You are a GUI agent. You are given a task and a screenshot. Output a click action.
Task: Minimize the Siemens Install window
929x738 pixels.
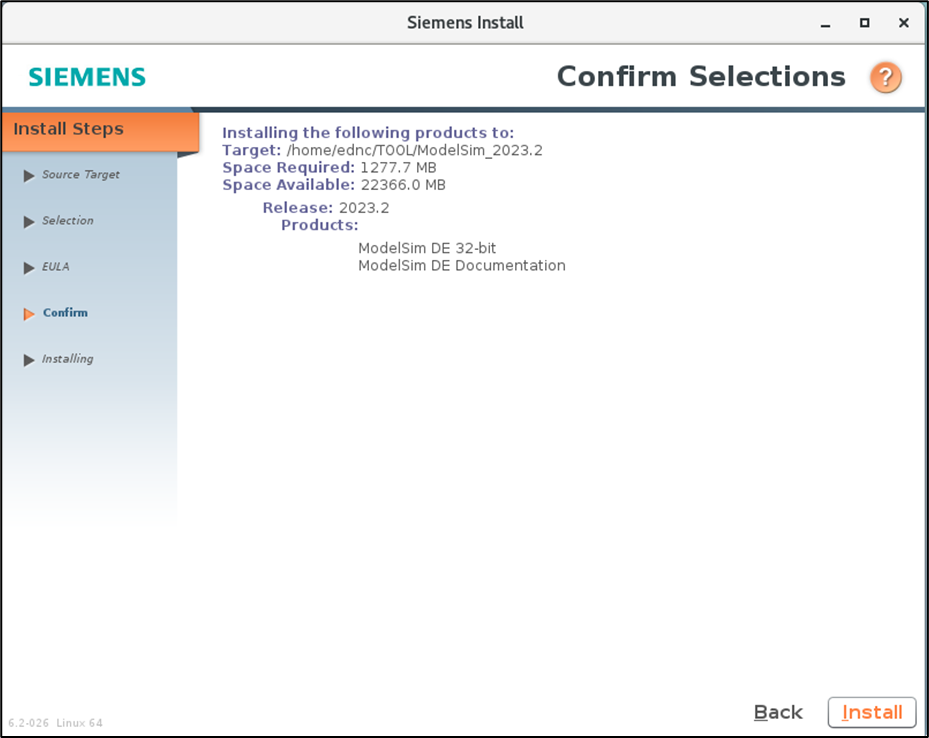(x=825, y=23)
